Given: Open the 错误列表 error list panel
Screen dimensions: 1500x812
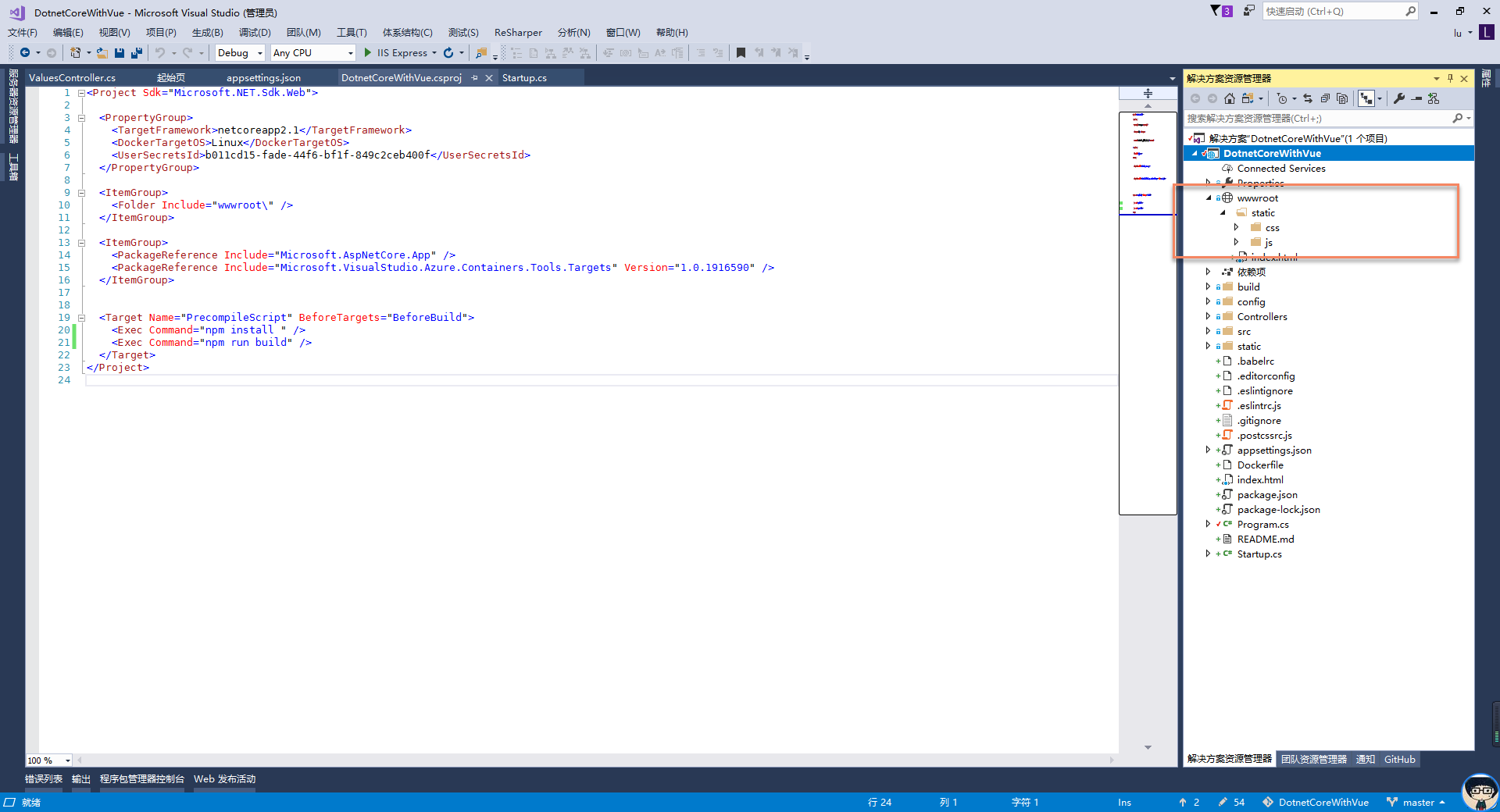Looking at the screenshot, I should click(x=44, y=779).
